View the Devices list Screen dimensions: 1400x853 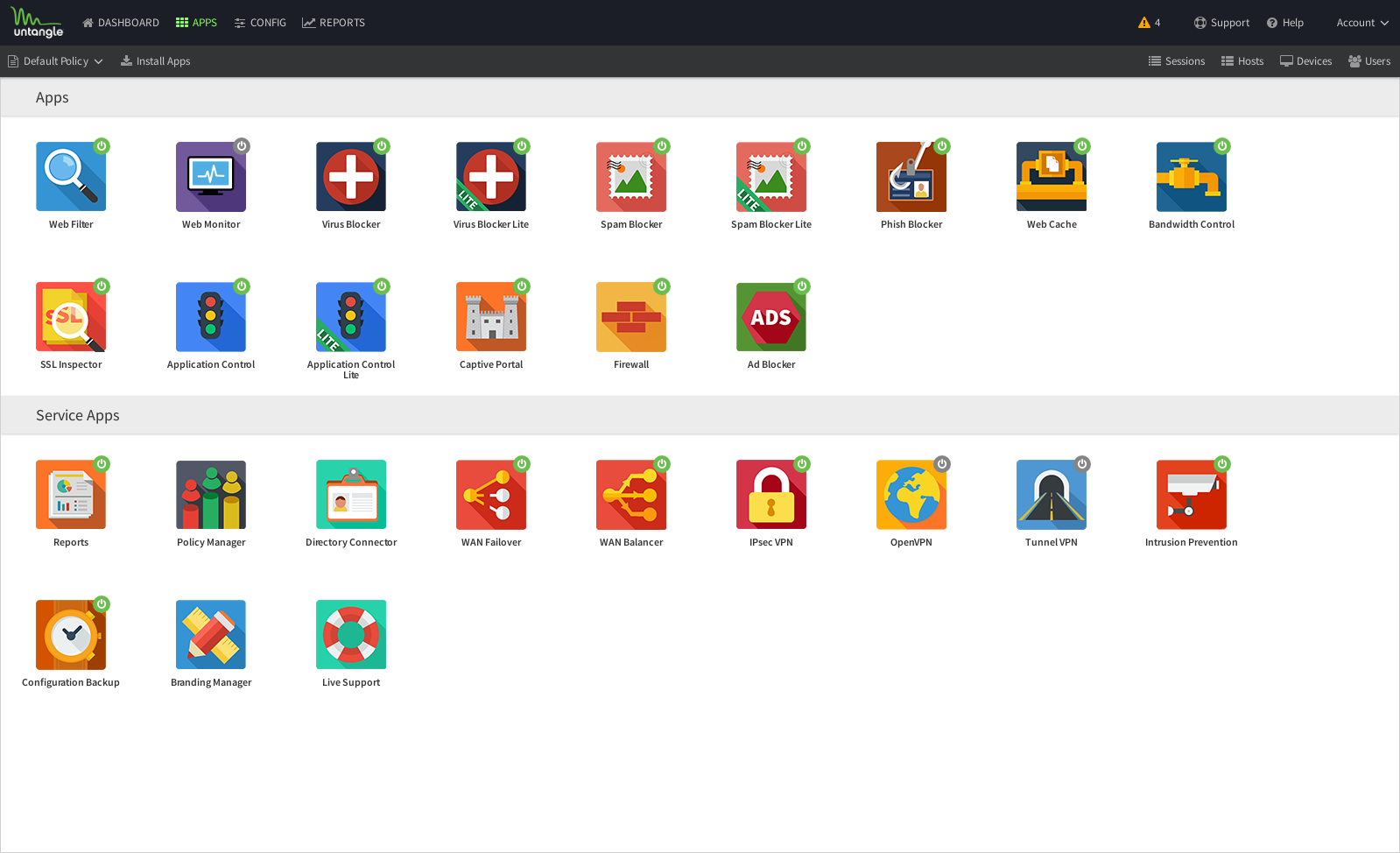tap(1305, 61)
